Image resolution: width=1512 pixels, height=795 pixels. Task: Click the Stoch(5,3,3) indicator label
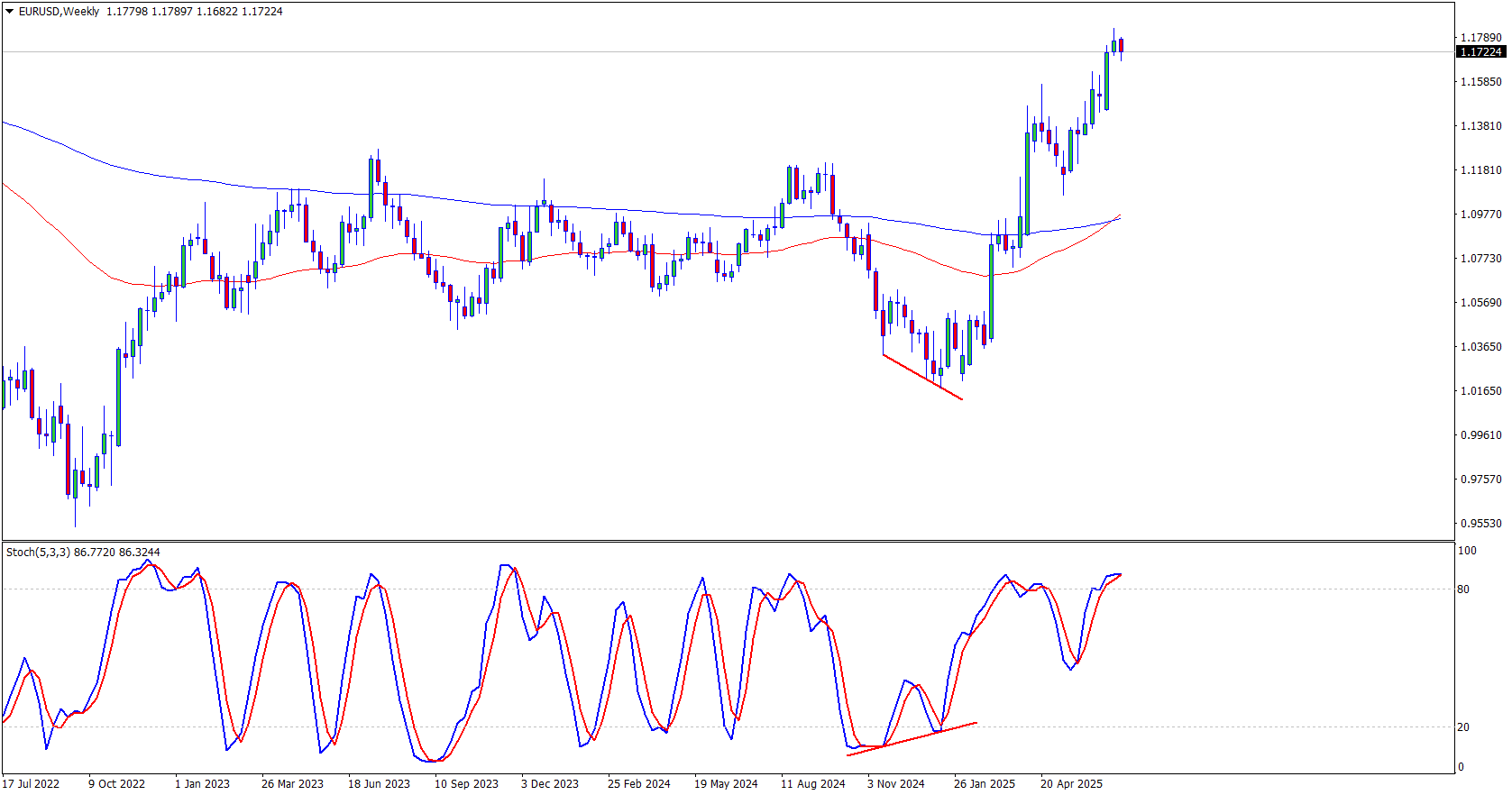(38, 552)
